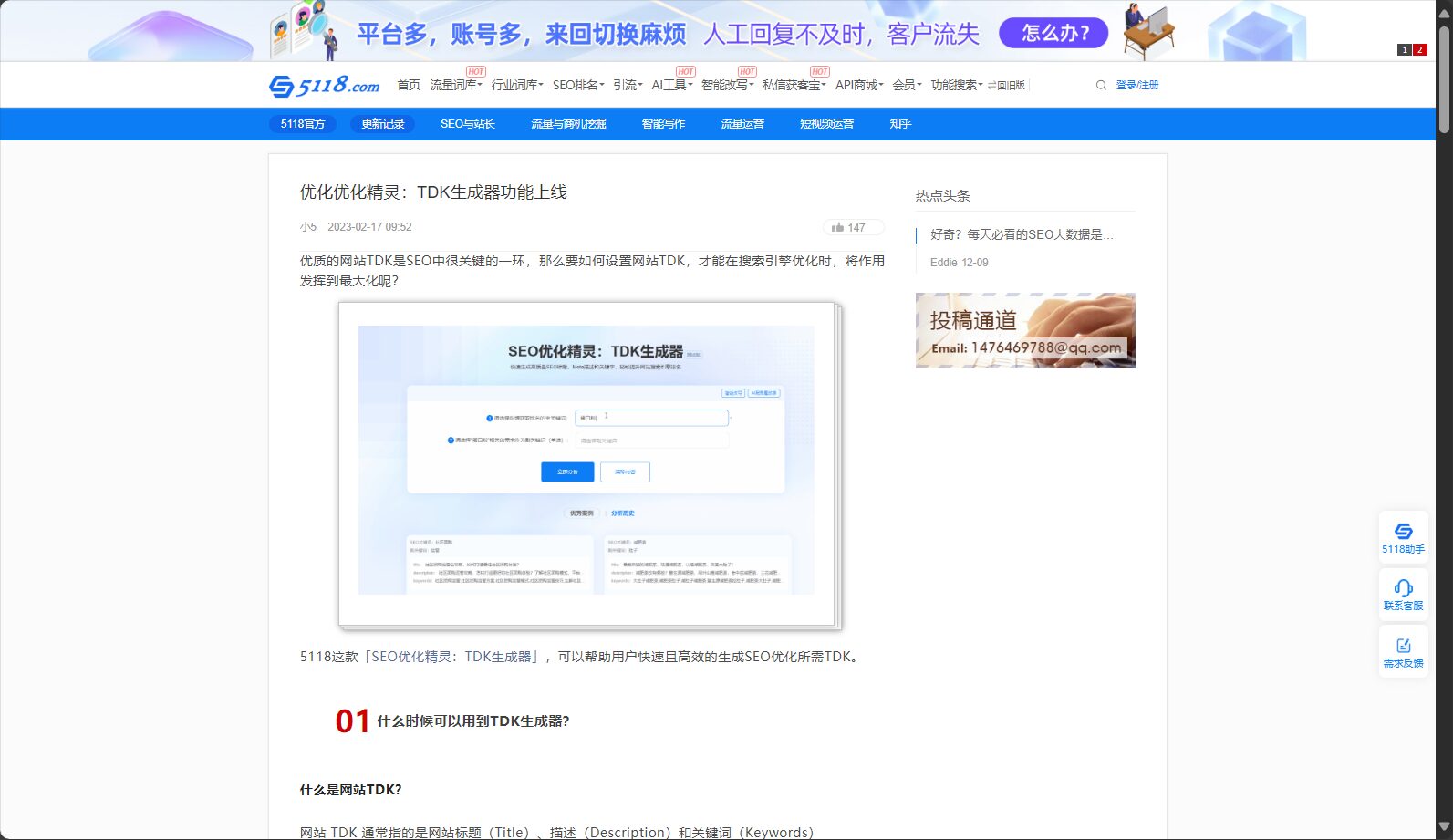Select the 更新记录 category tab
The width and height of the screenshot is (1453, 840).
(383, 124)
